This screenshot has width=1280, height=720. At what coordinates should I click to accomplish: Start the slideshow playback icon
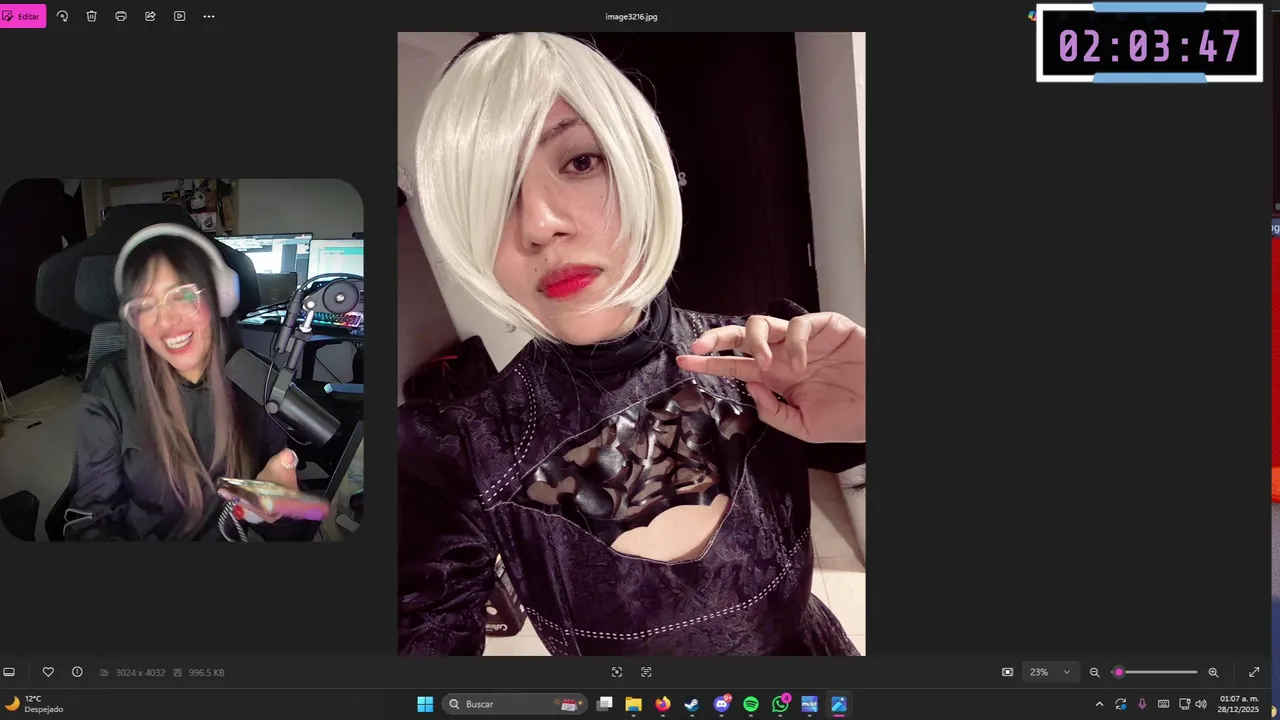click(x=180, y=16)
